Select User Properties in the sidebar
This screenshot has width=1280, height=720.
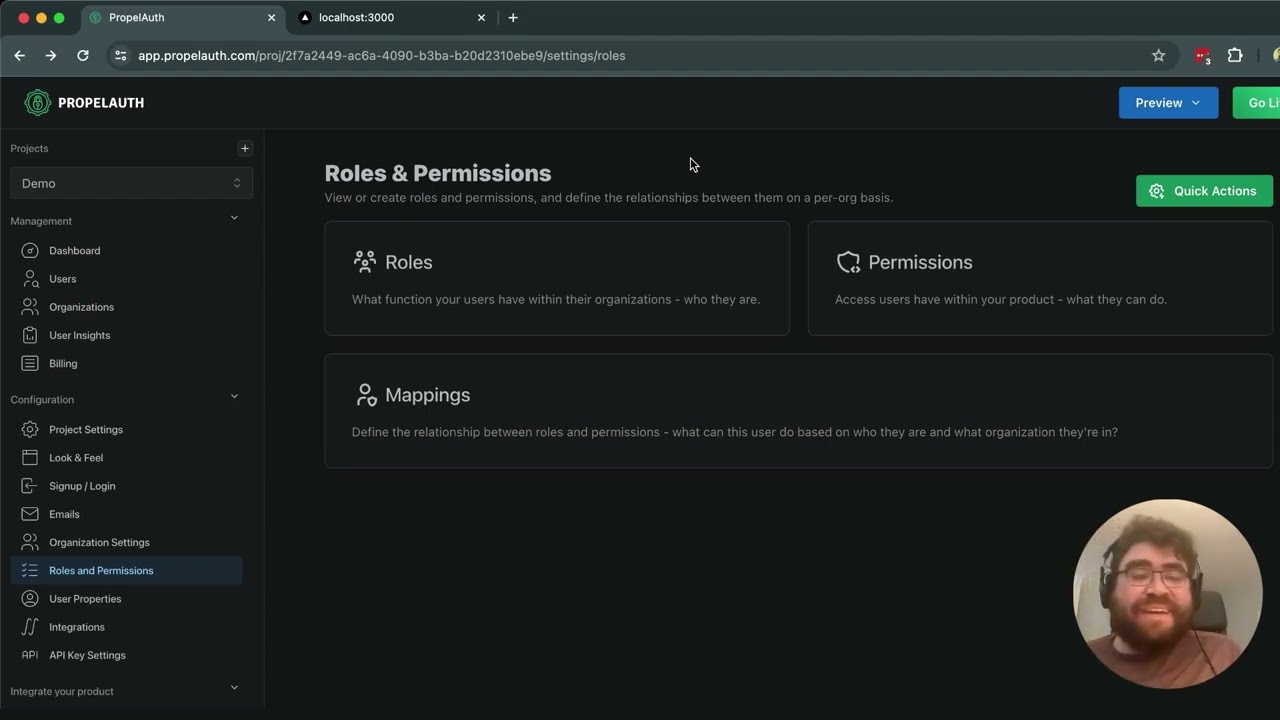pyautogui.click(x=126, y=599)
